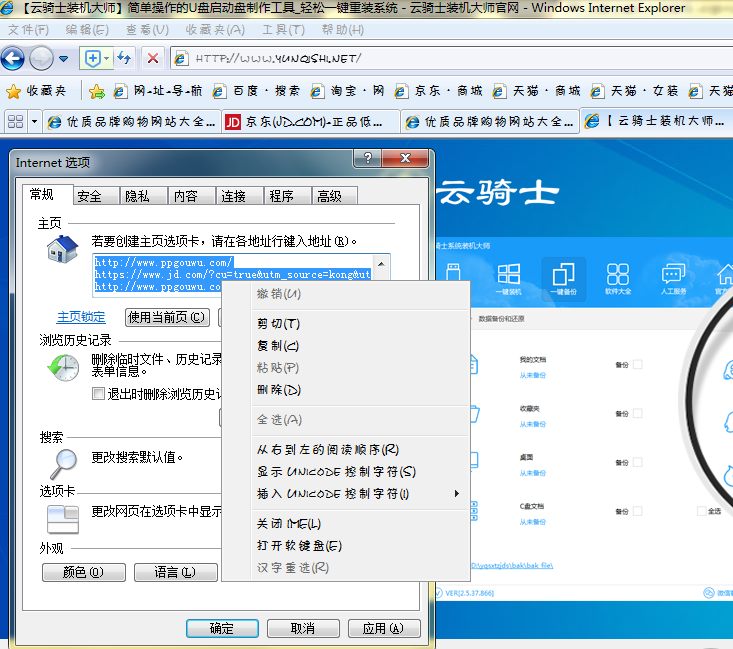
Task: Open the 网-址-导-航 favorites link
Action: [158, 91]
